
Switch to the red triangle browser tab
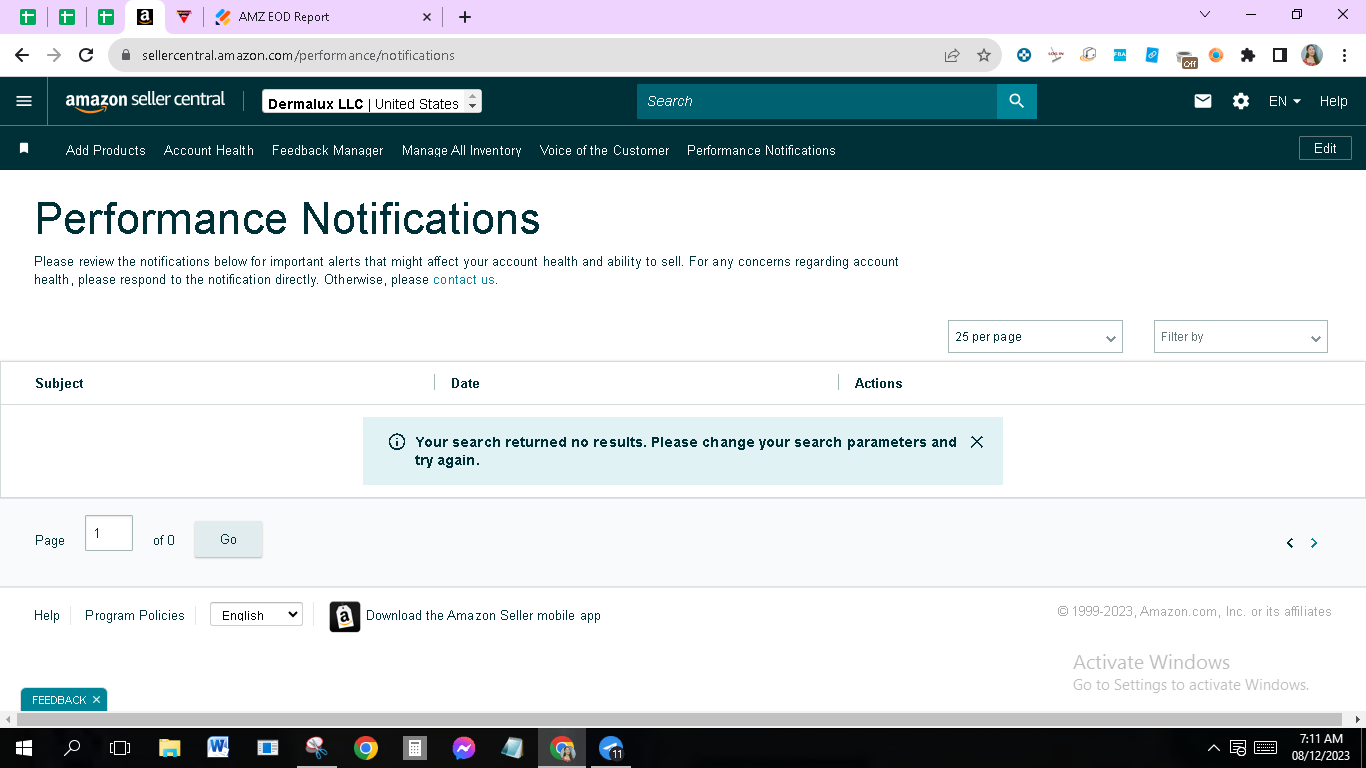[183, 17]
